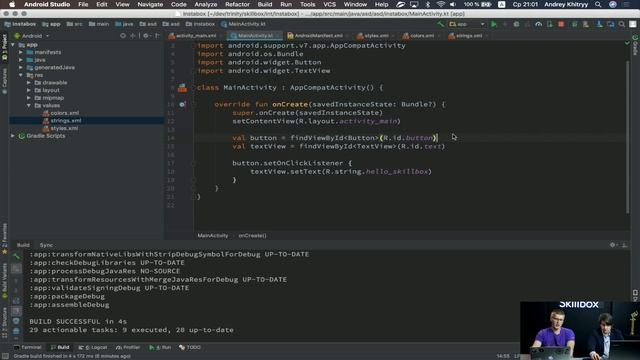Expand the layout folder
The image size is (640, 360).
(x=29, y=90)
